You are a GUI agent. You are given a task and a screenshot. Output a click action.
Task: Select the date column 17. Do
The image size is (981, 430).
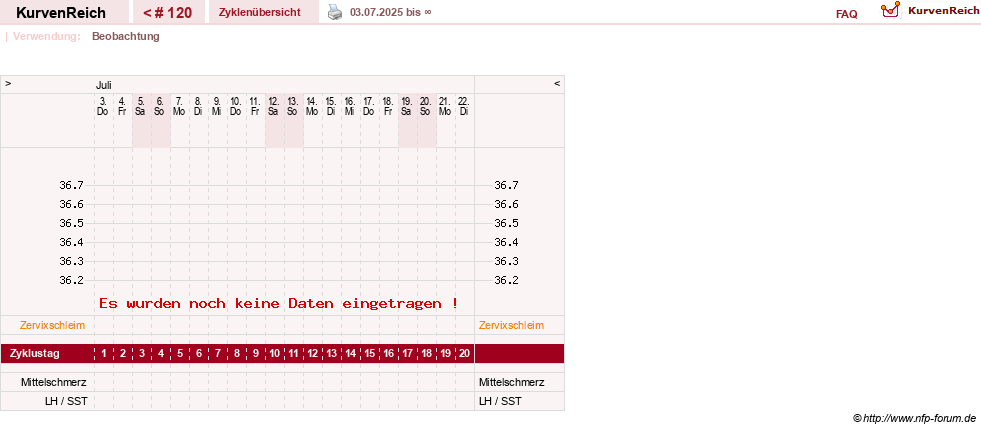click(x=369, y=106)
